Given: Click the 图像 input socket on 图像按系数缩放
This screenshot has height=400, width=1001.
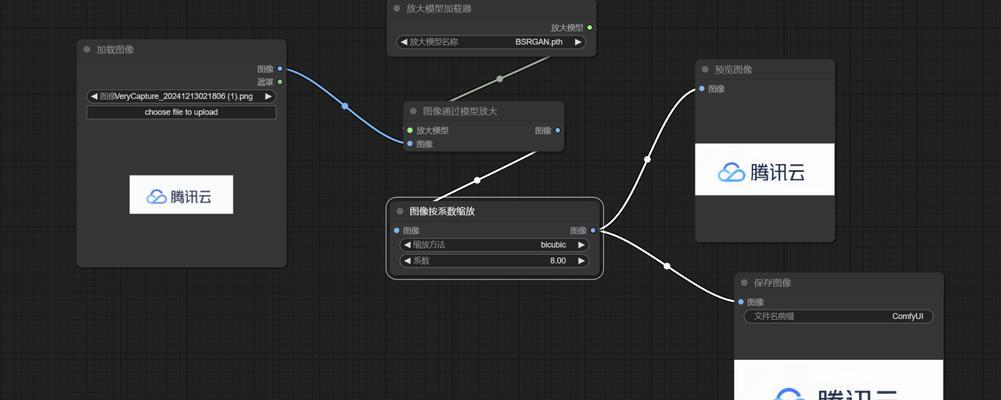Looking at the screenshot, I should coord(397,230).
